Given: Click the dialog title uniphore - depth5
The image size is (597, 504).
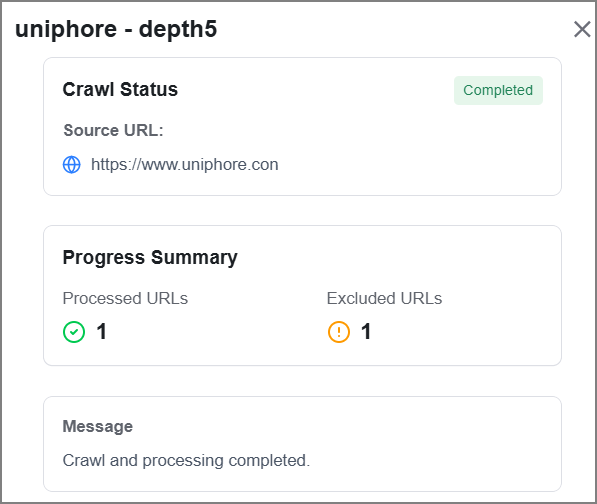Looking at the screenshot, I should (116, 29).
